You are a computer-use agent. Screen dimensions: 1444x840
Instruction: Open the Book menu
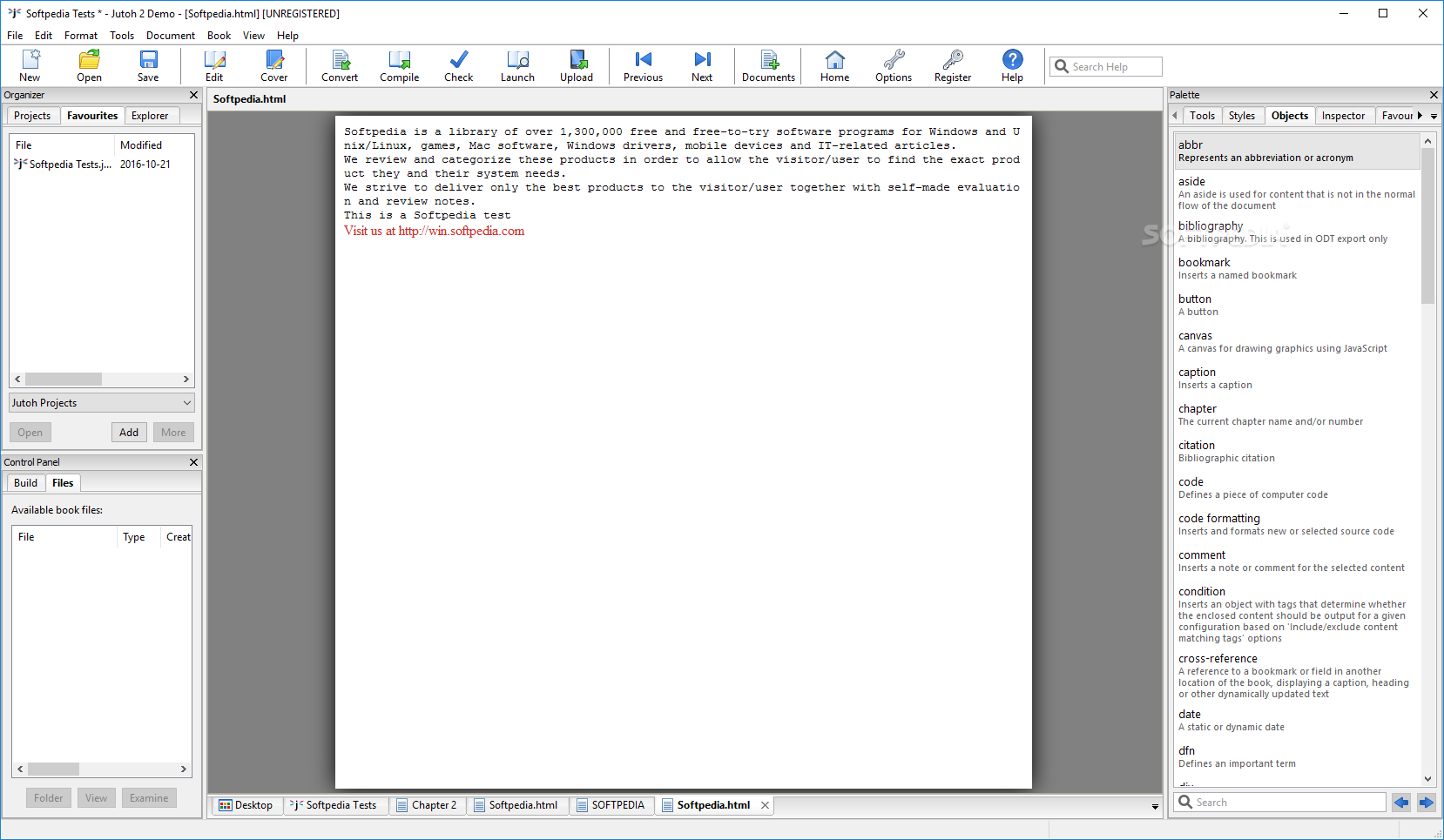219,36
